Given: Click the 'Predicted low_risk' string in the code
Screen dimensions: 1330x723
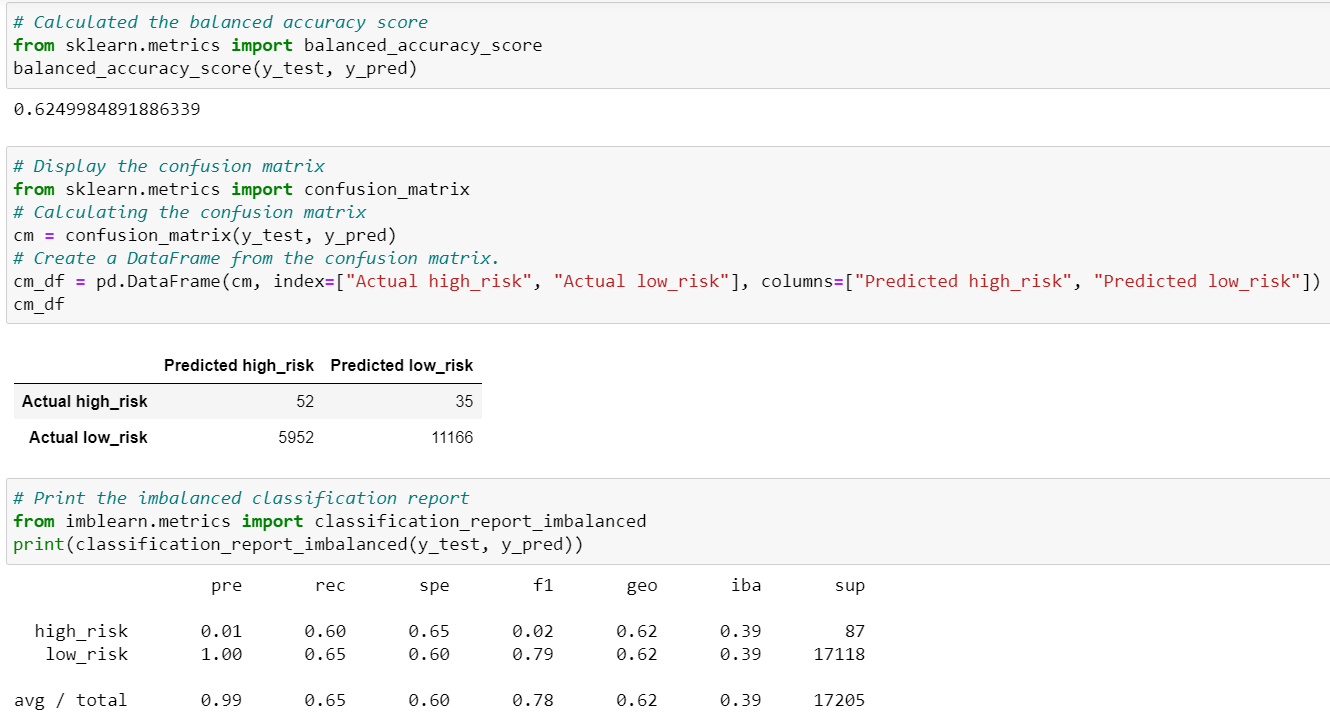Looking at the screenshot, I should pyautogui.click(x=1197, y=281).
